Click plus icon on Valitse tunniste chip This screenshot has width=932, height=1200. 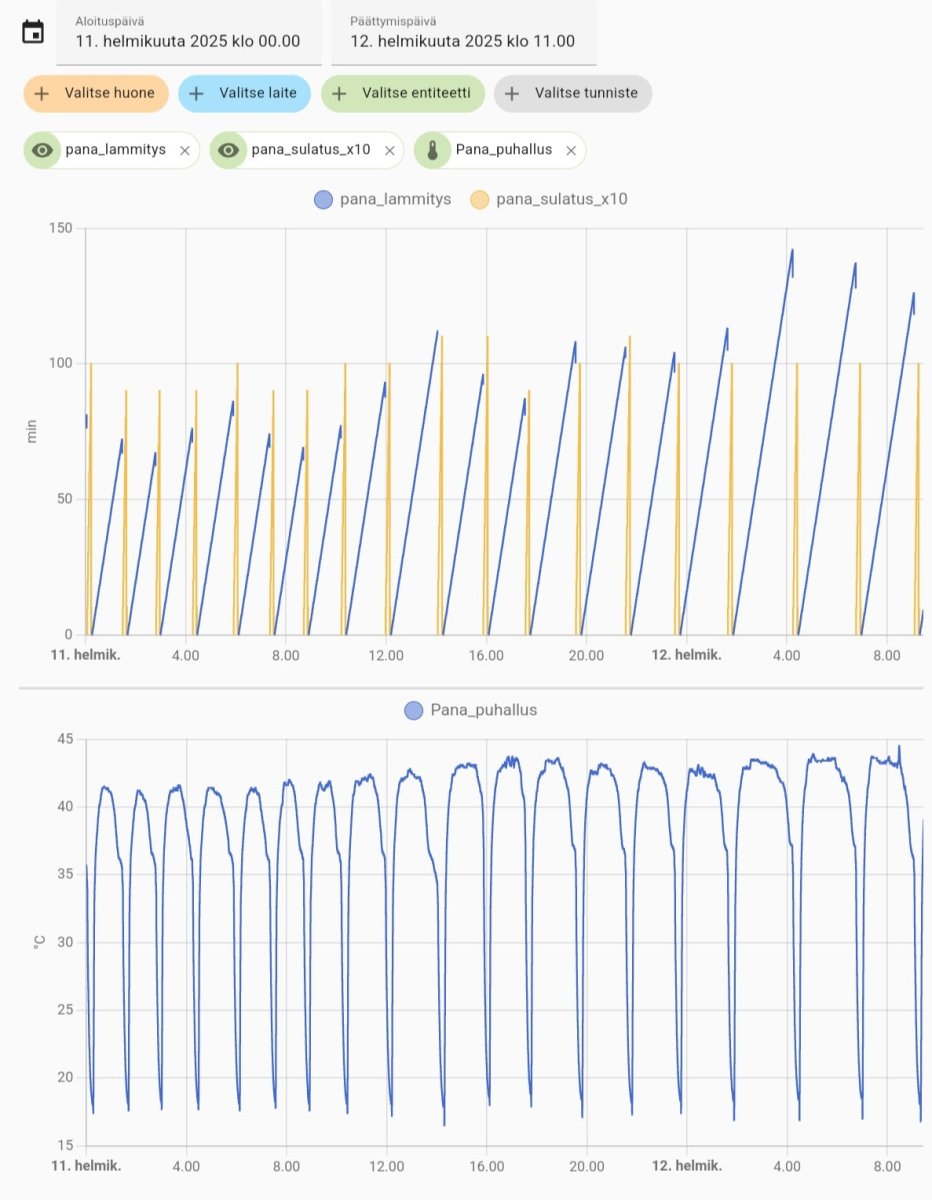click(x=512, y=93)
